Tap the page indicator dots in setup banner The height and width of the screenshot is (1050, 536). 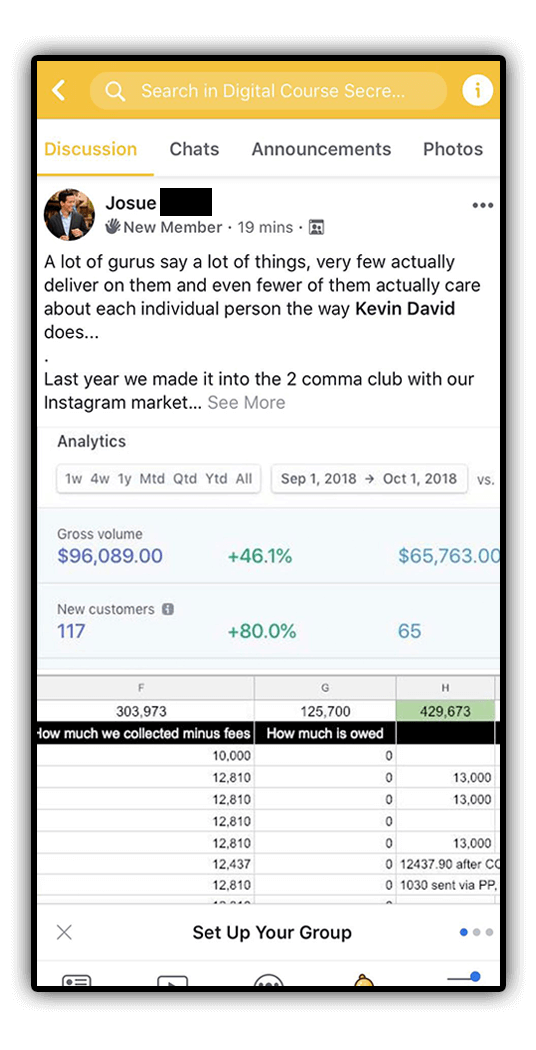[x=476, y=932]
